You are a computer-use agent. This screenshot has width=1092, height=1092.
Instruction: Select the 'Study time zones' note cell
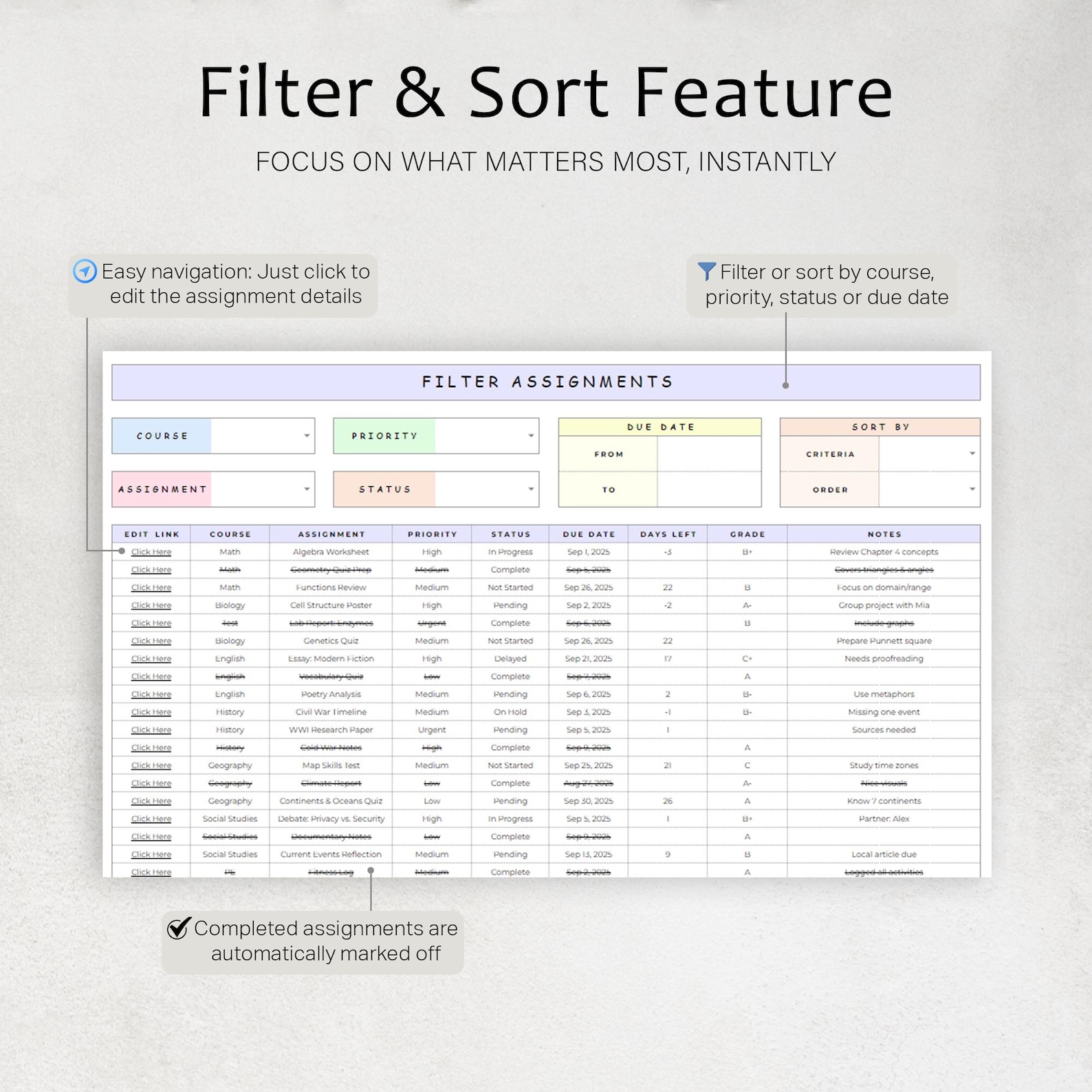(884, 765)
